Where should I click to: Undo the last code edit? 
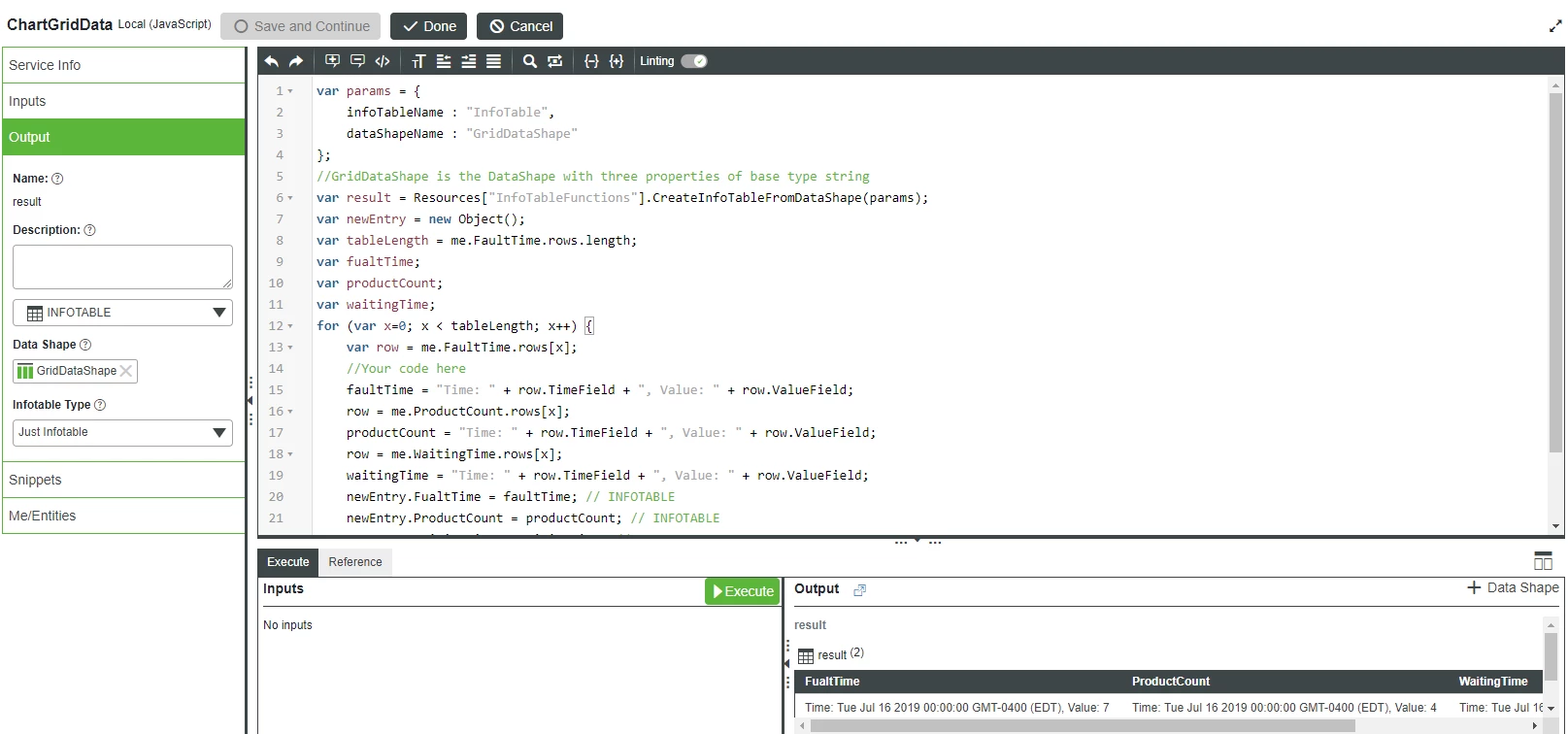point(271,61)
